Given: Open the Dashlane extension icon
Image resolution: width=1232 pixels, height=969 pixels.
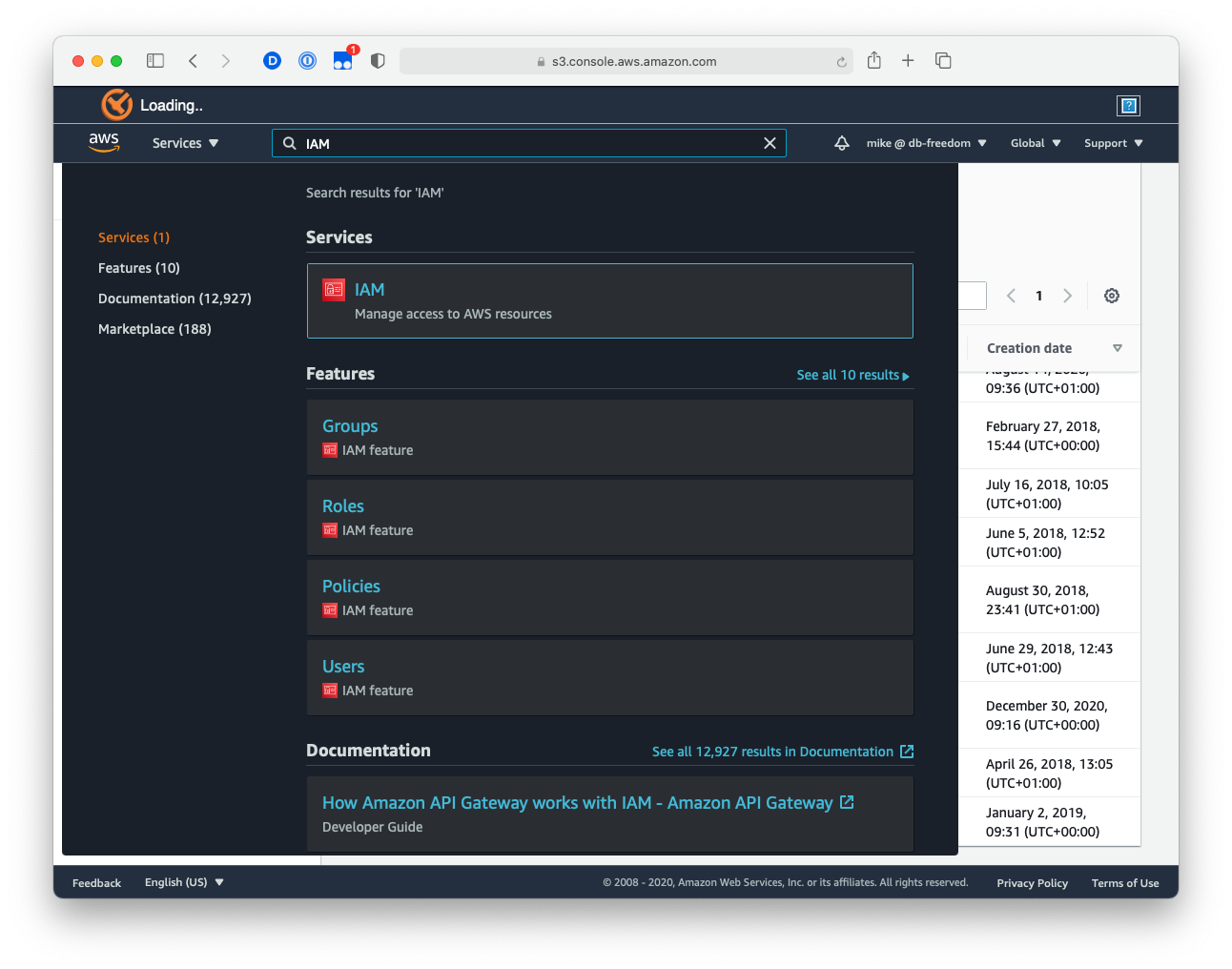Looking at the screenshot, I should pos(273,61).
